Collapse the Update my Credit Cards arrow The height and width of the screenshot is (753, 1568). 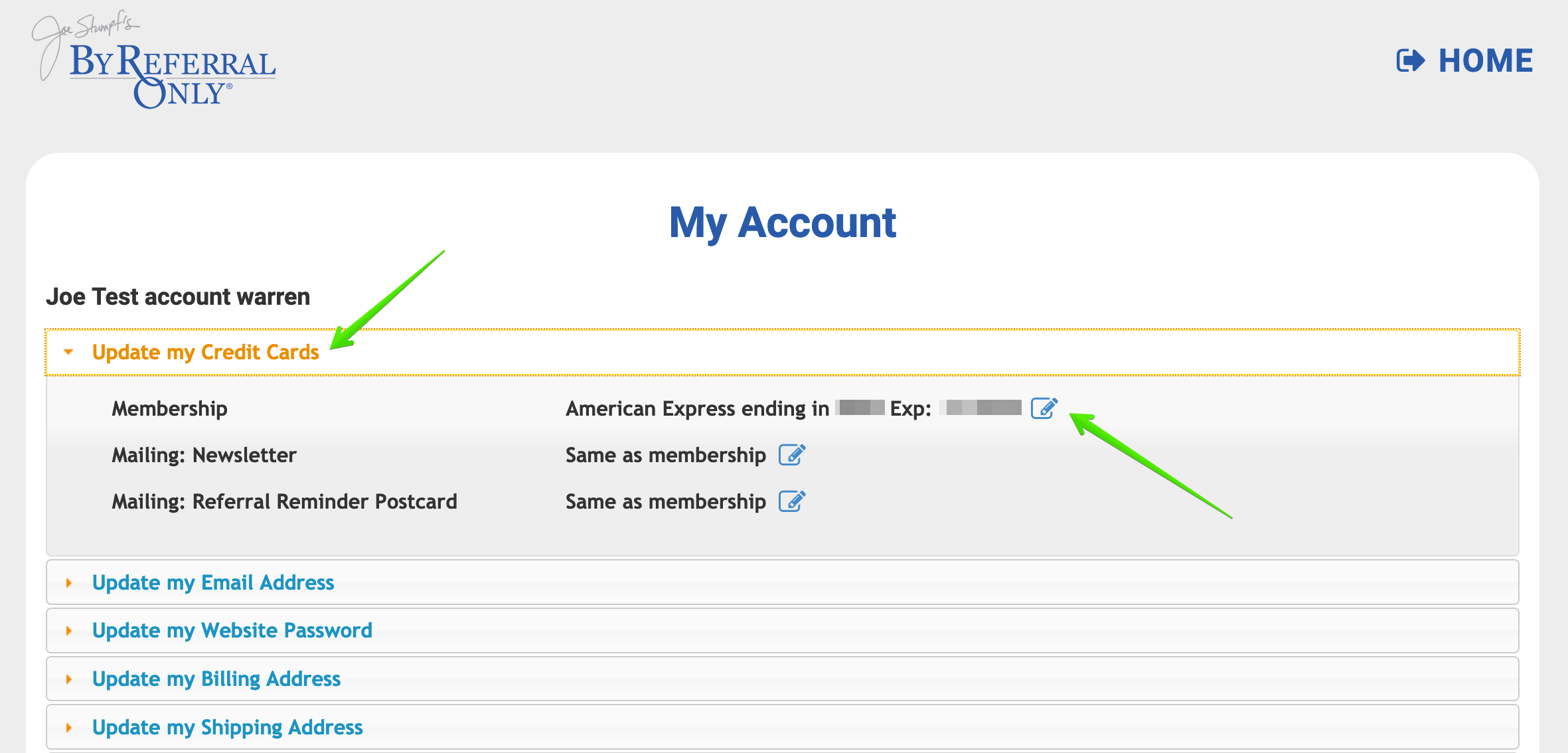tap(68, 352)
